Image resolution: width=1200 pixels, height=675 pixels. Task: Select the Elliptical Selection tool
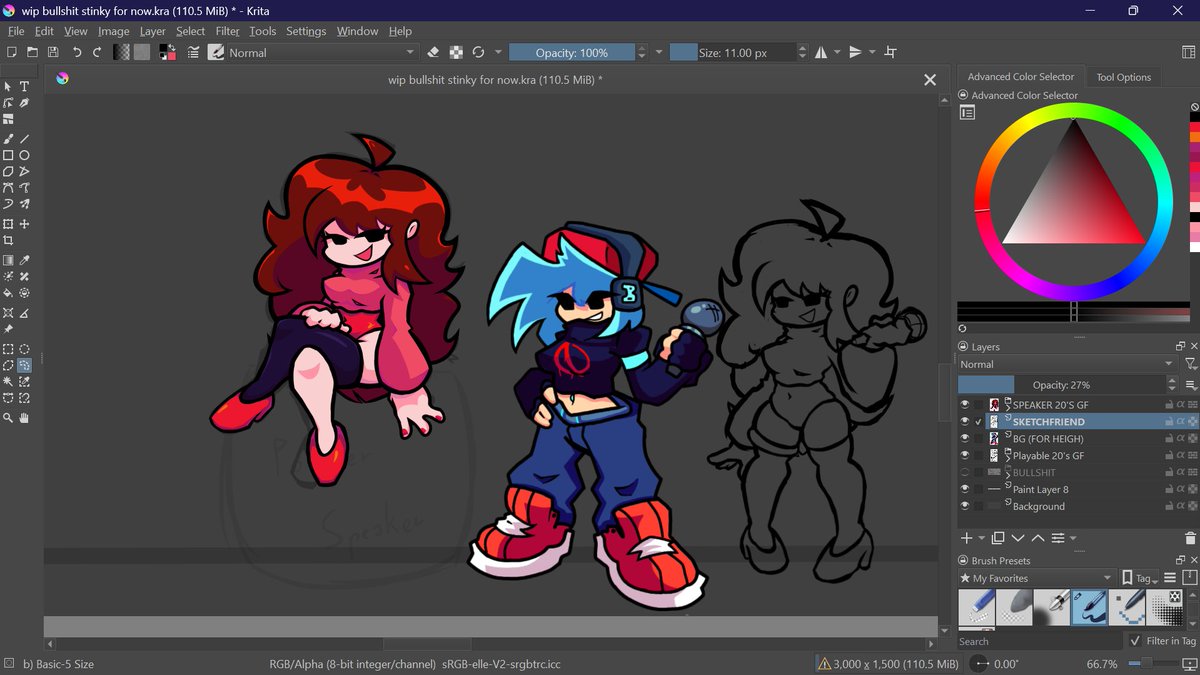click(x=24, y=349)
